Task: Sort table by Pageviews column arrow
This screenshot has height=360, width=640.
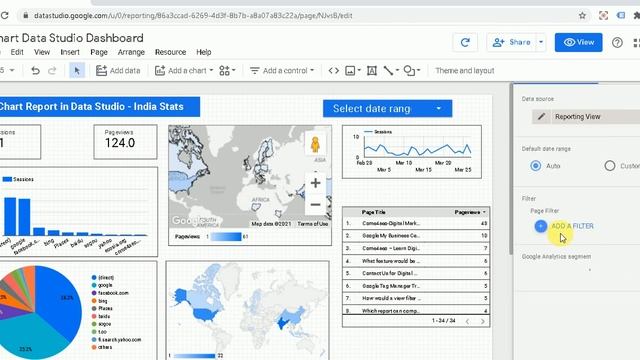Action: (x=484, y=212)
